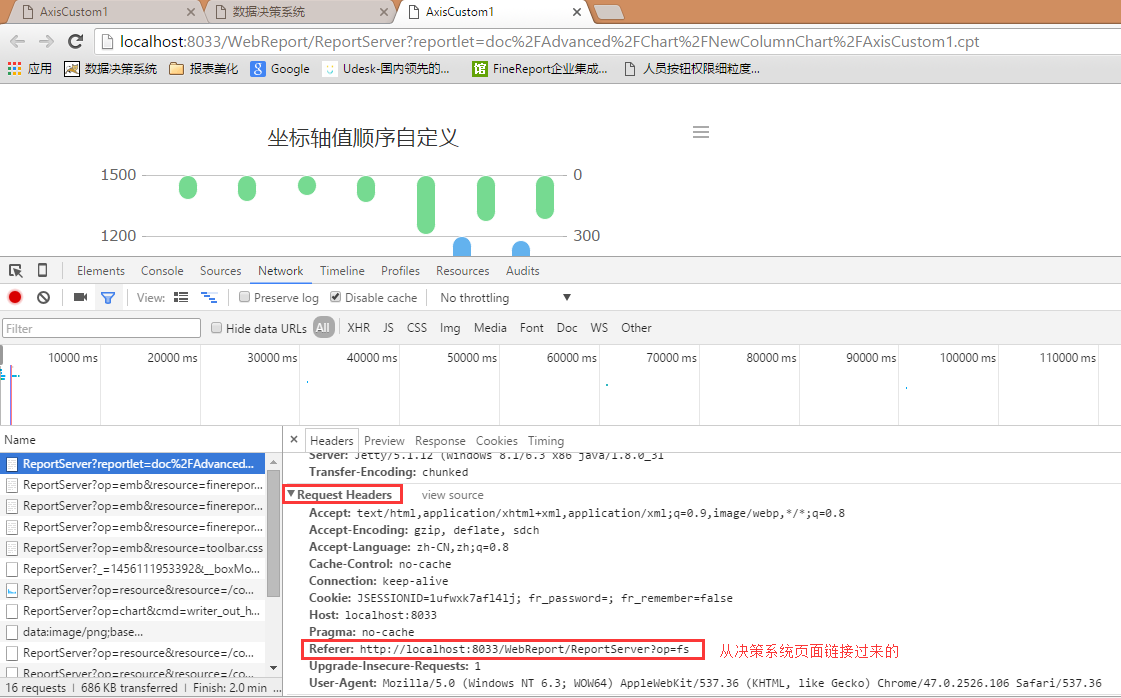Click the red record network log button
The height and width of the screenshot is (698, 1121).
click(x=15, y=298)
